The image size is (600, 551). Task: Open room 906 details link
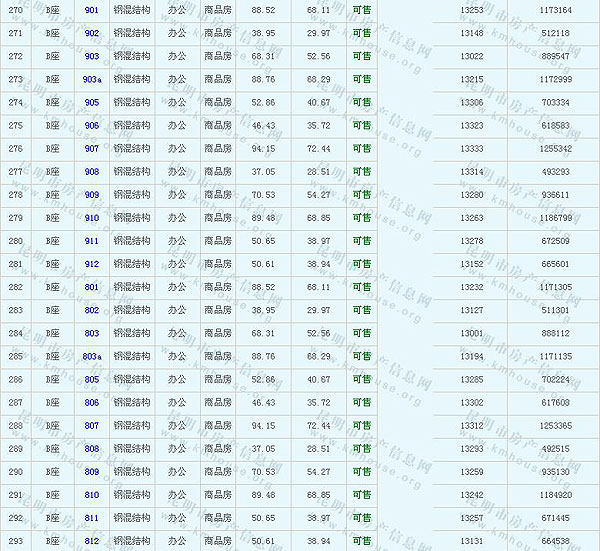[x=92, y=125]
